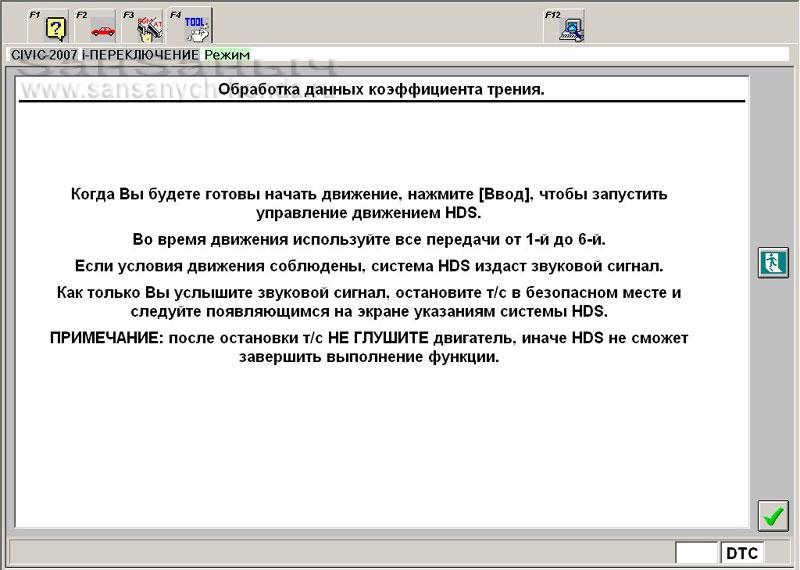The image size is (800, 570).
Task: Click the heading Обработка данных коэффициента трения
Action: (381, 89)
